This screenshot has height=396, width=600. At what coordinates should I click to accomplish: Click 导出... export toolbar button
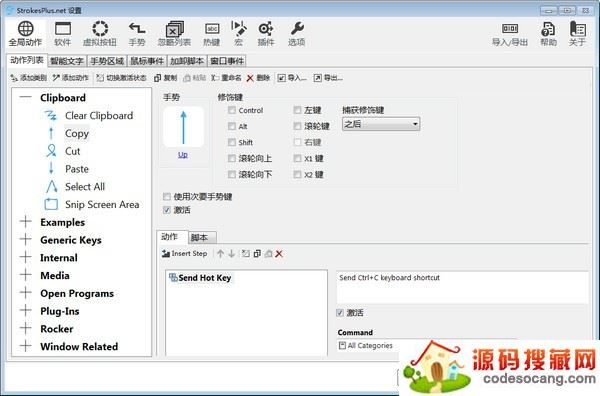click(328, 78)
